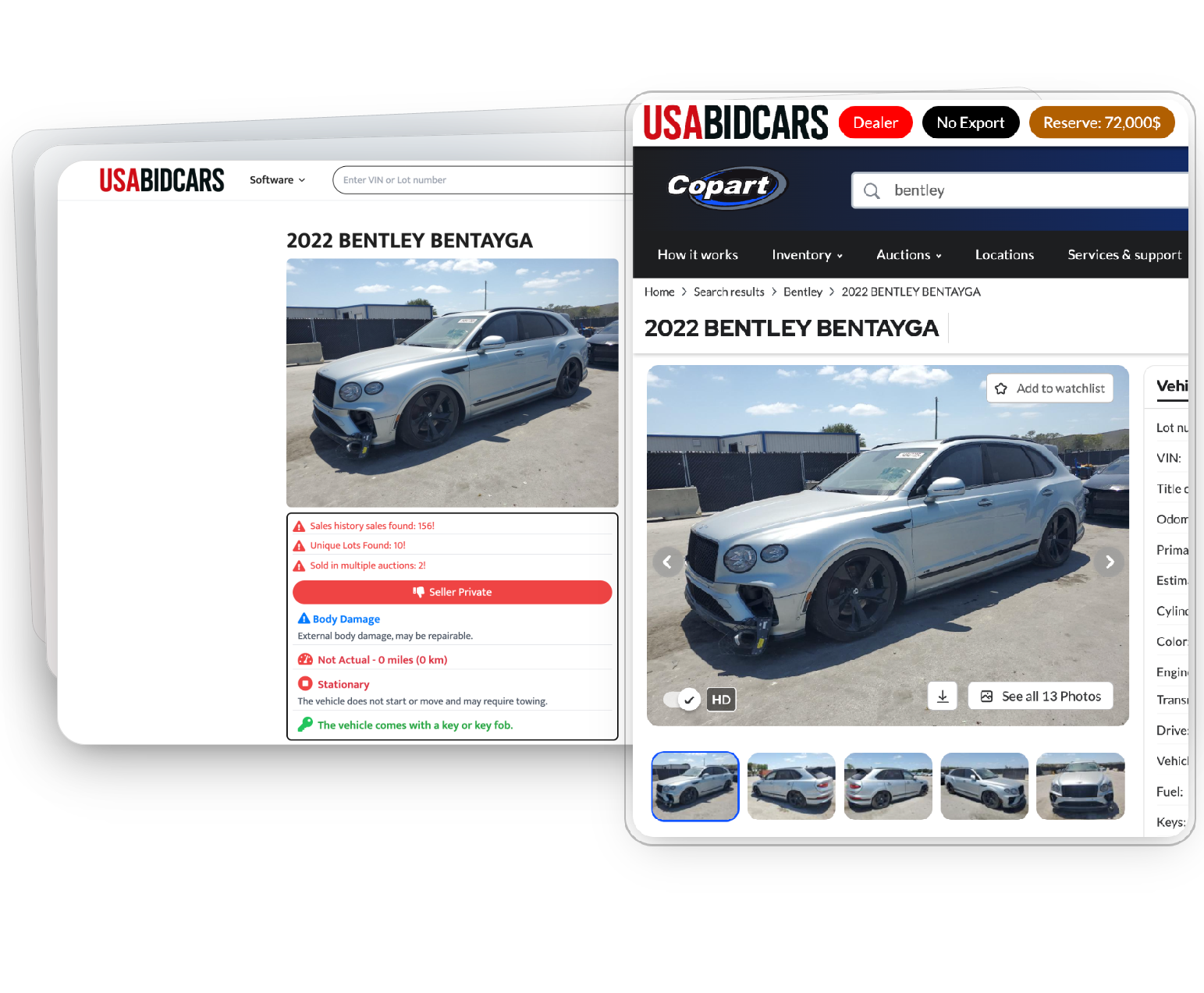This screenshot has width=1204, height=993.
Task: Click the thumbs-down icon on Seller Private
Action: [419, 592]
